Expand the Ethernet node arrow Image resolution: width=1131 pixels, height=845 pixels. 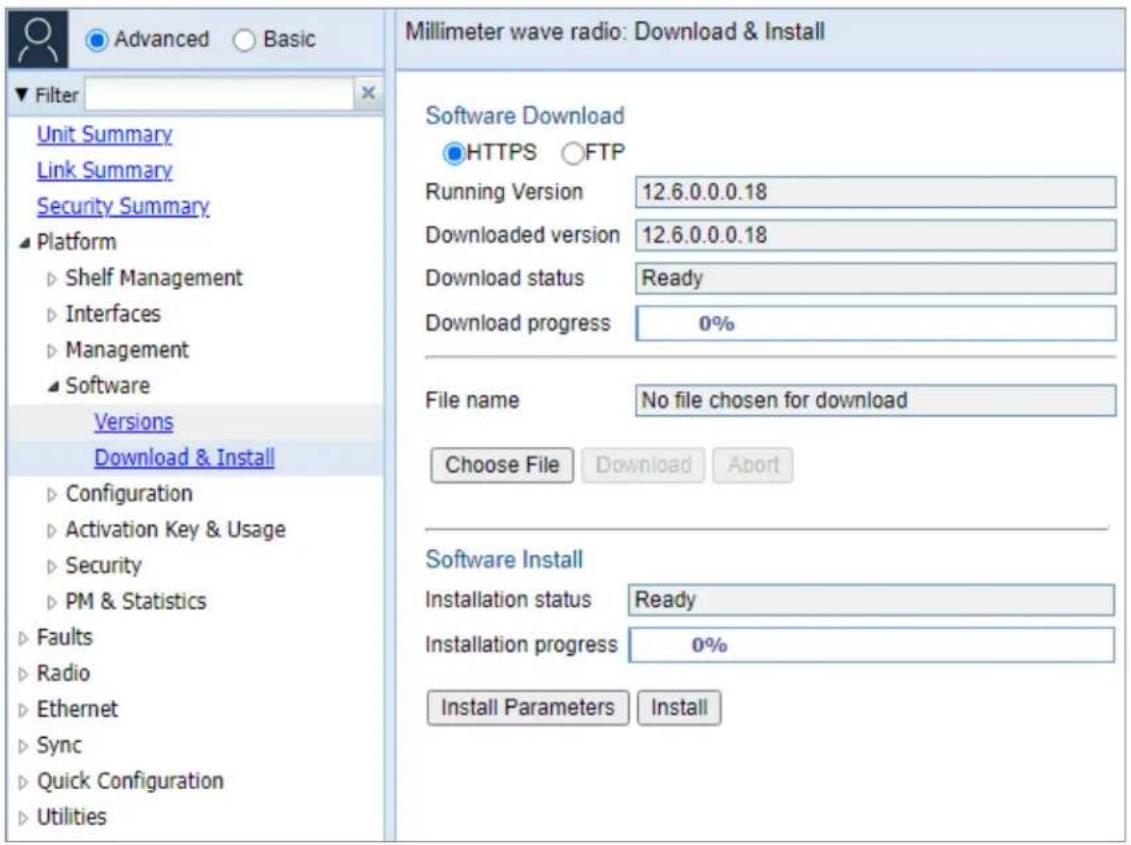click(x=23, y=711)
